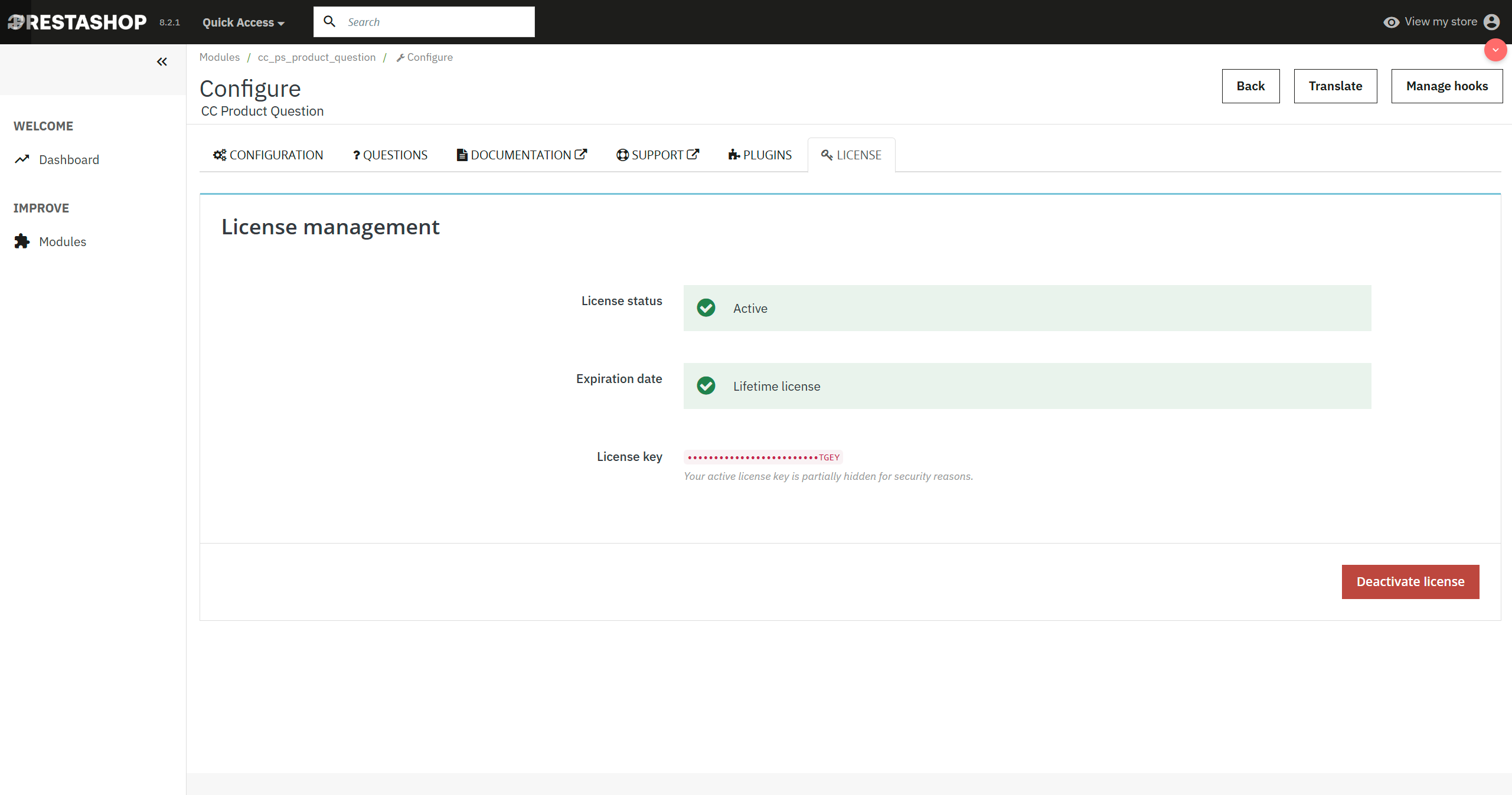Open Manage hooks

[1447, 86]
